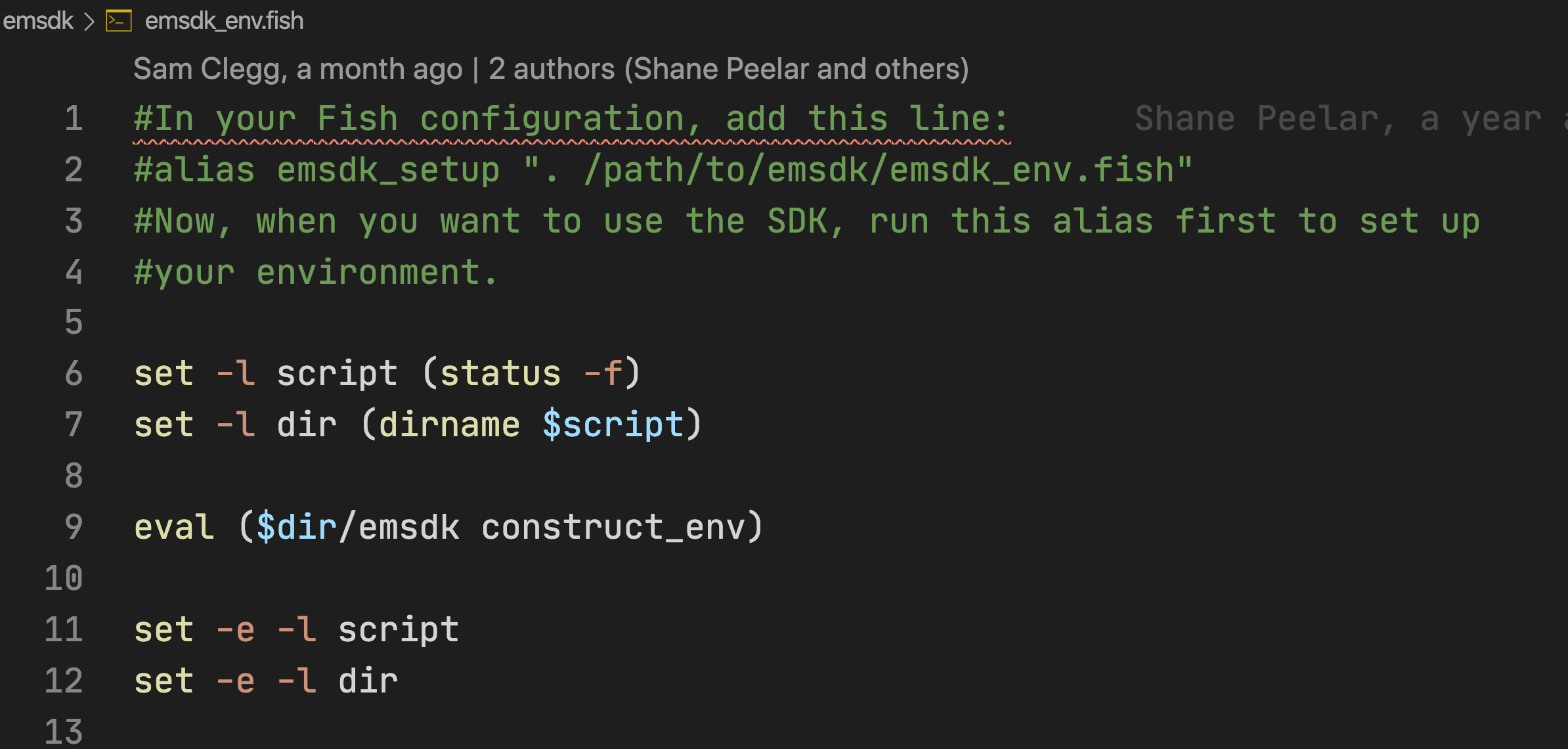Click the $dir variable in the eval line

coord(296,527)
